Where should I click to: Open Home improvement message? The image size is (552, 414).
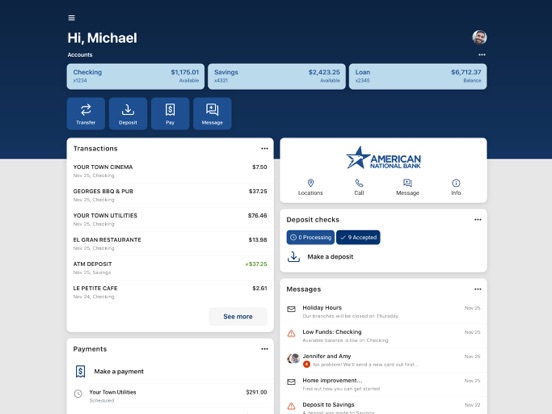(x=383, y=384)
